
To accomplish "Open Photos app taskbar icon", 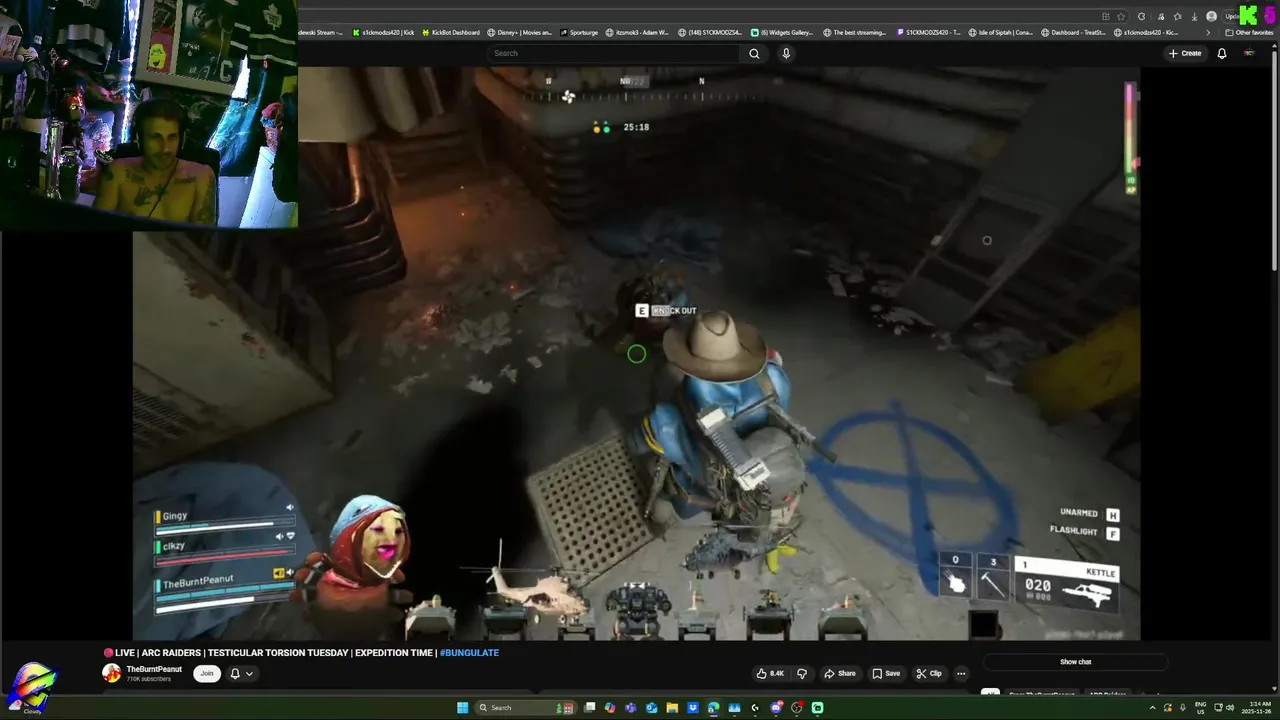I will coord(735,708).
